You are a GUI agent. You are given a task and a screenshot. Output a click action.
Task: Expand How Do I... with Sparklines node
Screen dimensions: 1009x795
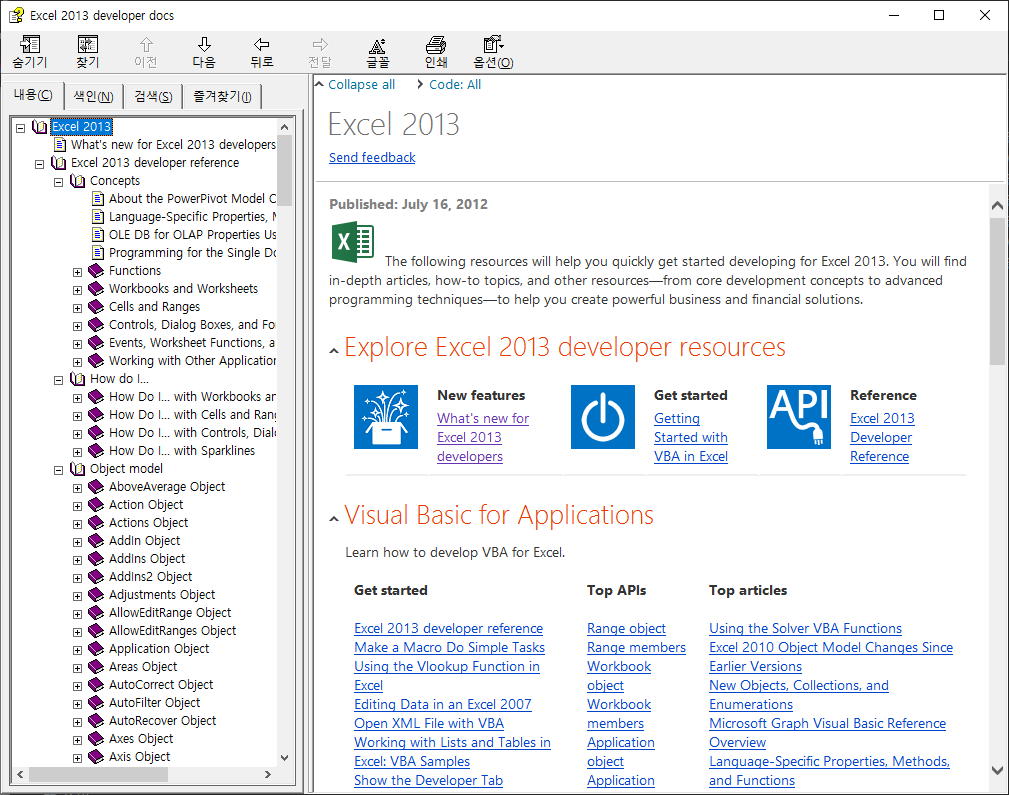click(x=77, y=450)
